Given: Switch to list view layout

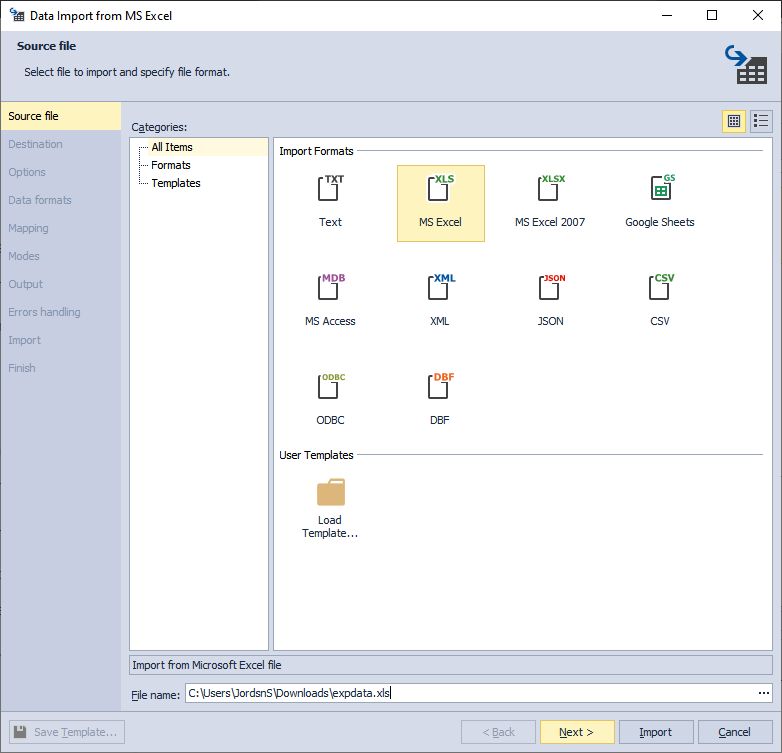Looking at the screenshot, I should (x=761, y=121).
